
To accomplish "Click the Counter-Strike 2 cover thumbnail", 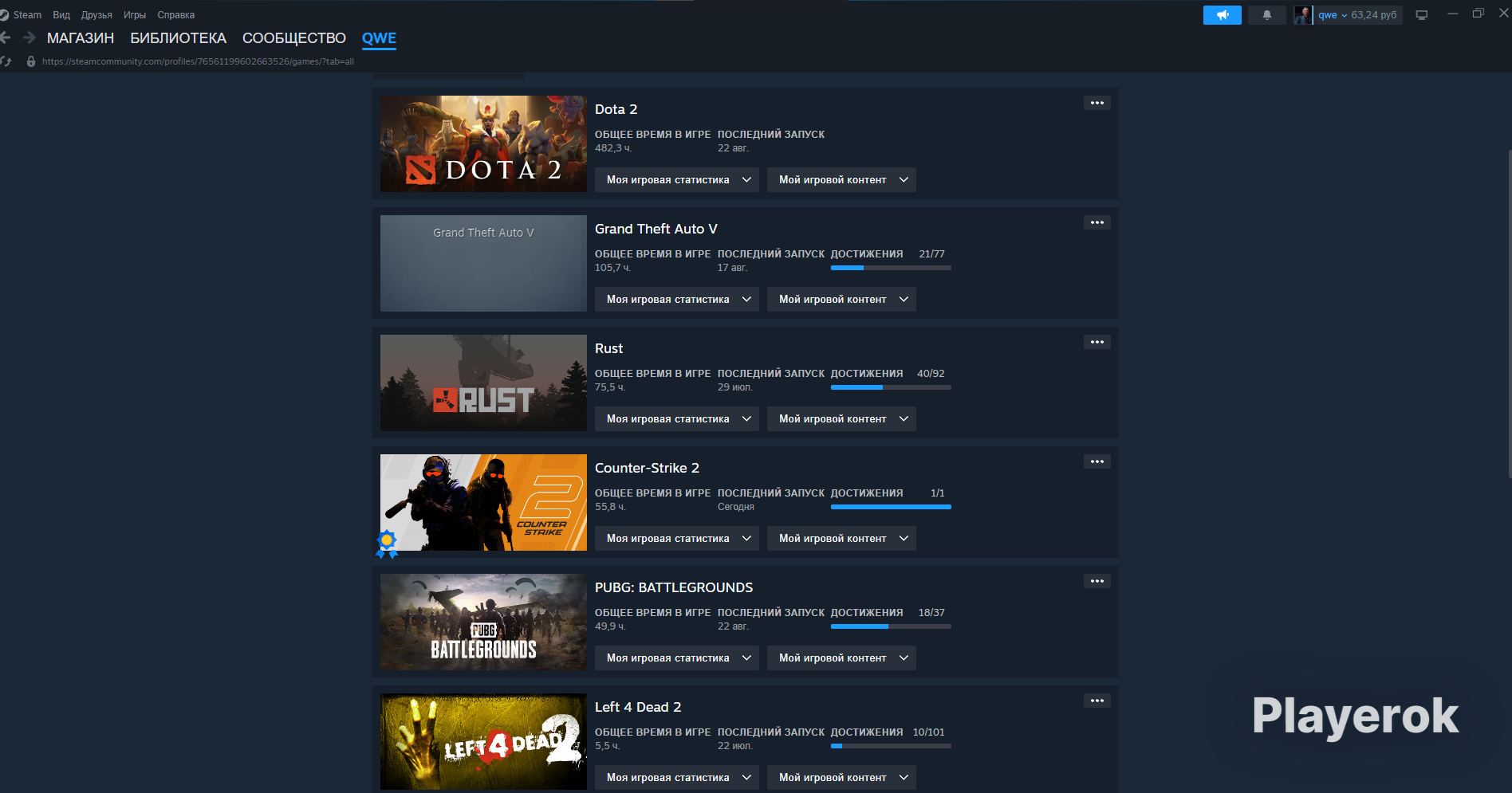I will [x=483, y=502].
